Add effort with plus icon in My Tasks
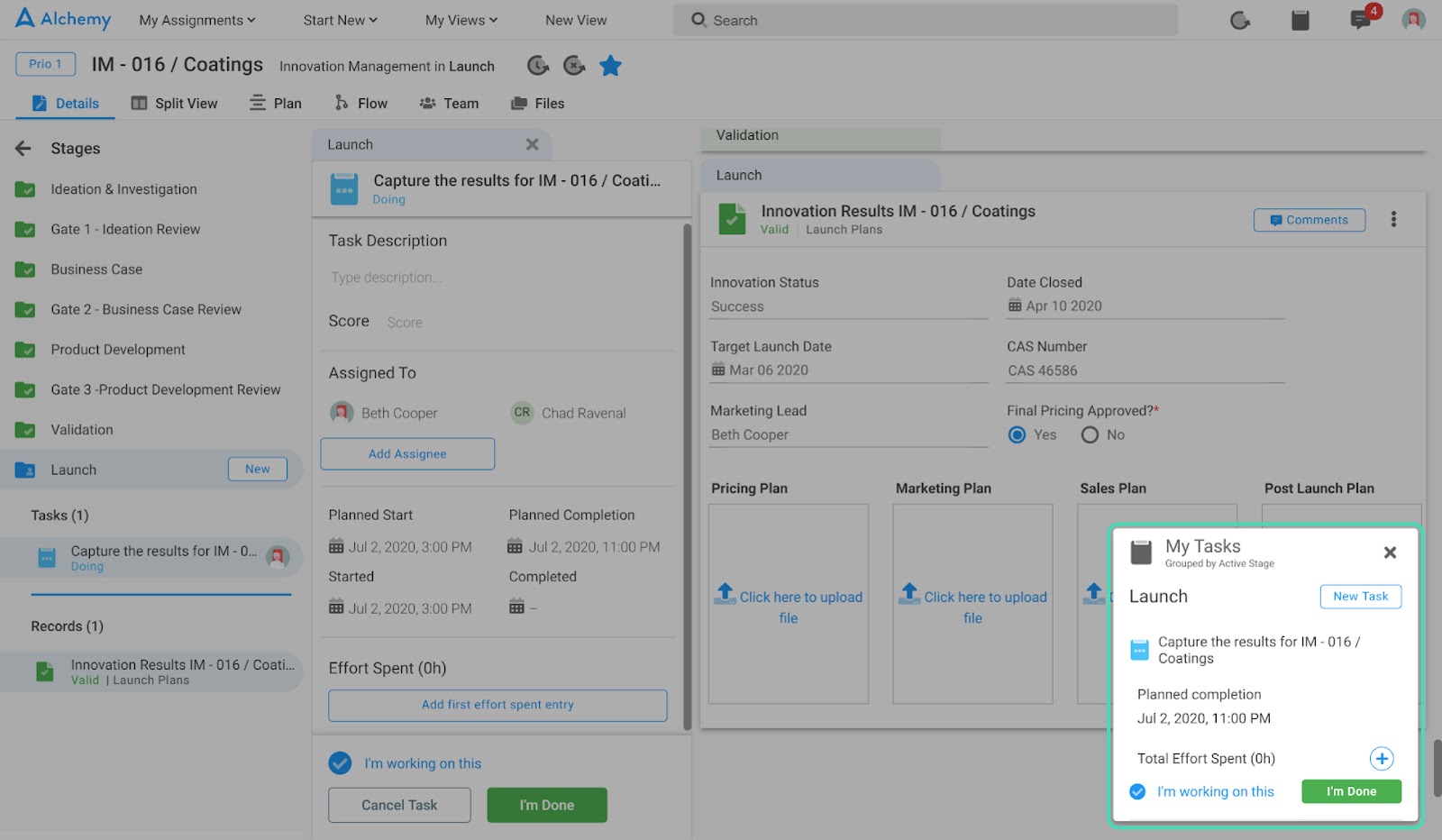 pyautogui.click(x=1382, y=758)
